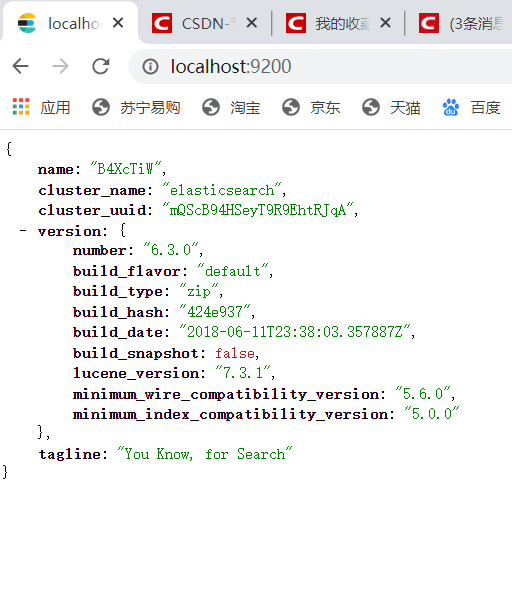
Task: Click the globe icon beside 苏宁易购
Action: [101, 107]
